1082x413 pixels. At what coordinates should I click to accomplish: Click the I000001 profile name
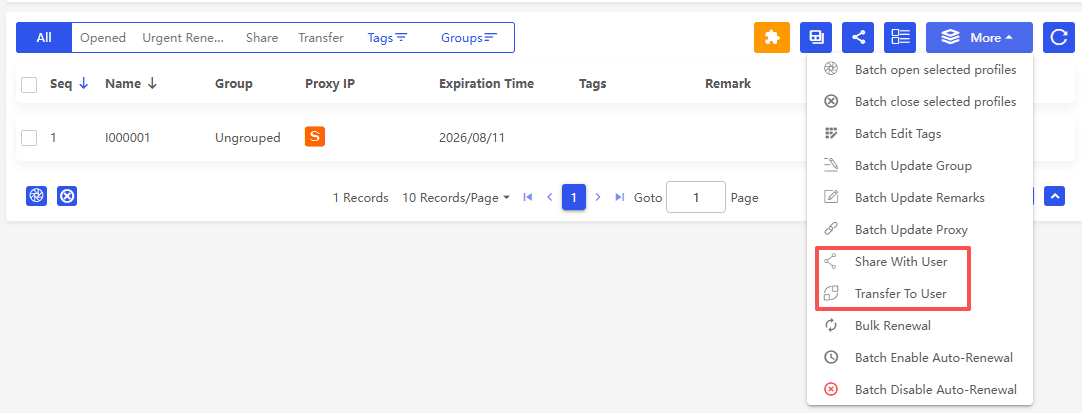[x=128, y=138]
